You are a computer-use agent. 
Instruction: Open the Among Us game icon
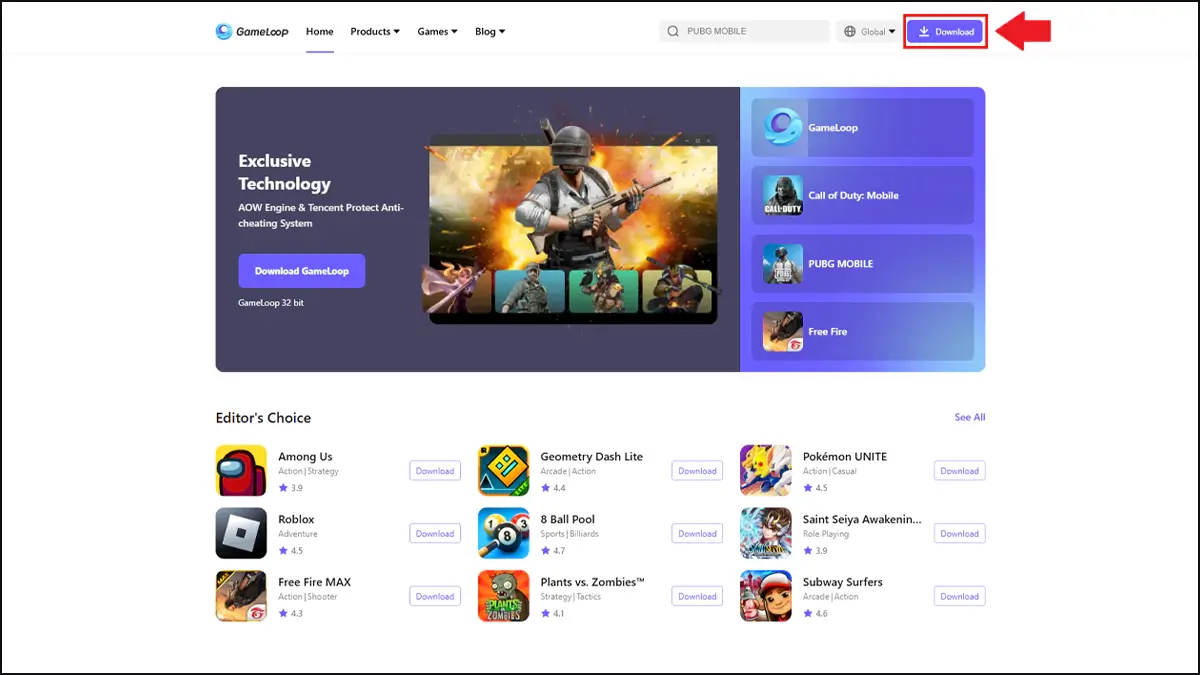tap(241, 470)
